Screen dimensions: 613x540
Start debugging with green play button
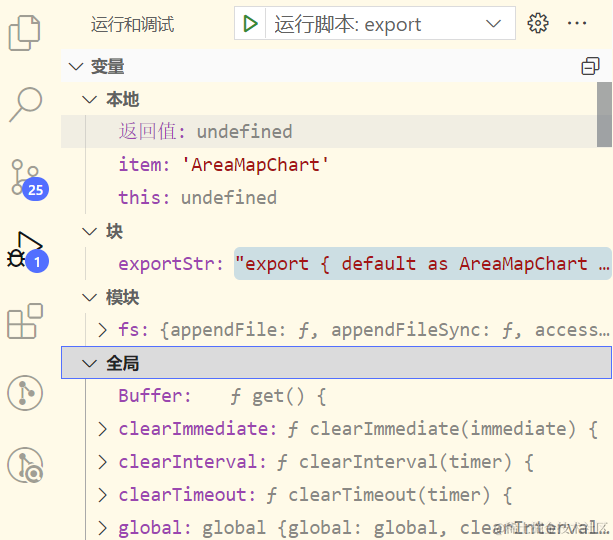coord(250,23)
